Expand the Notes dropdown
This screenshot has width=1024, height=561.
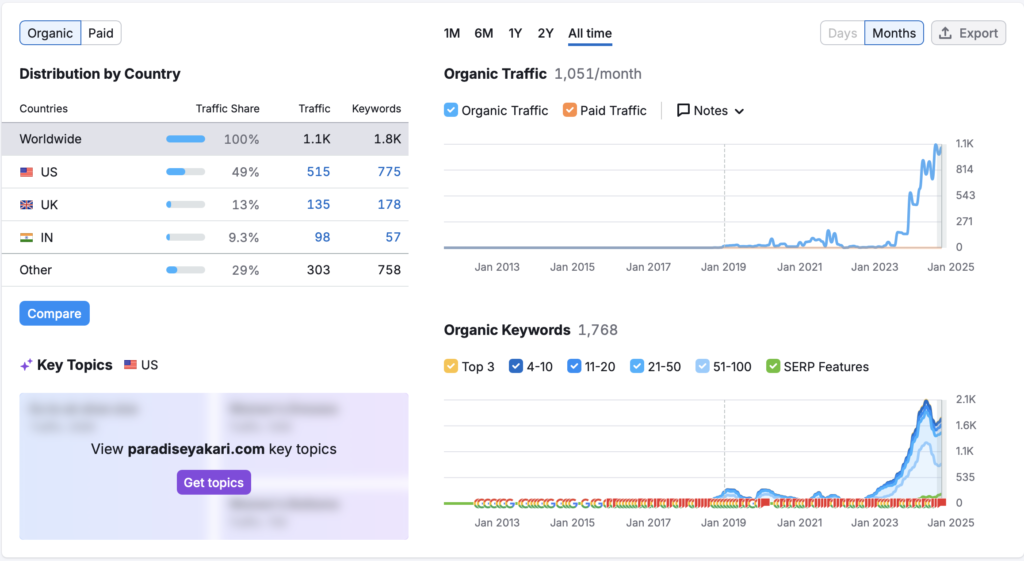pos(739,111)
